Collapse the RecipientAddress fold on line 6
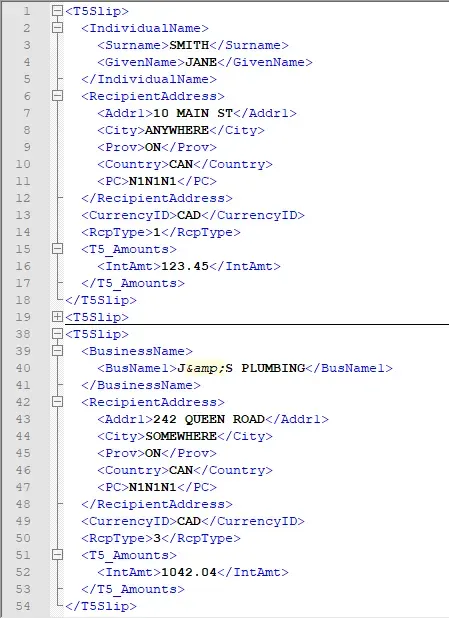Viewport: 449px width, 618px height. (x=58, y=96)
